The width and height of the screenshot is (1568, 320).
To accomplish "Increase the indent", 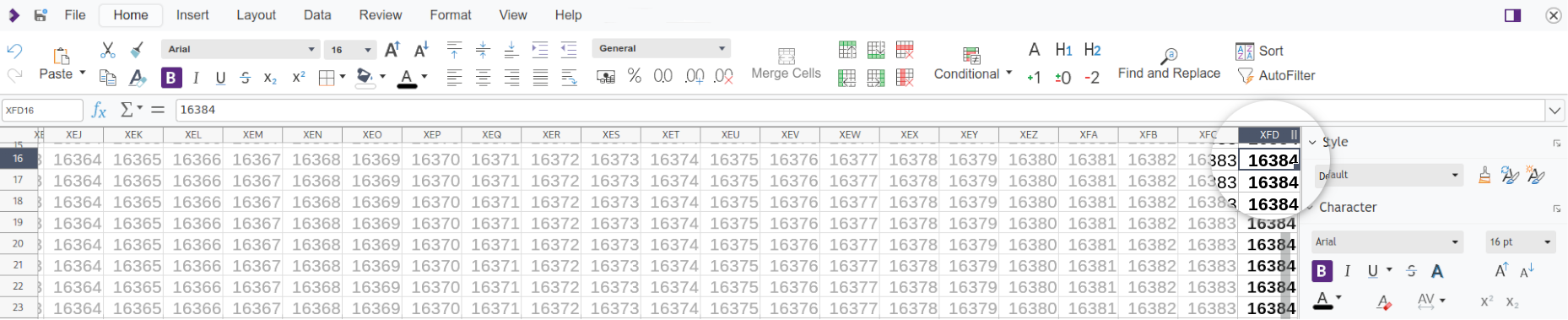I will click(540, 49).
